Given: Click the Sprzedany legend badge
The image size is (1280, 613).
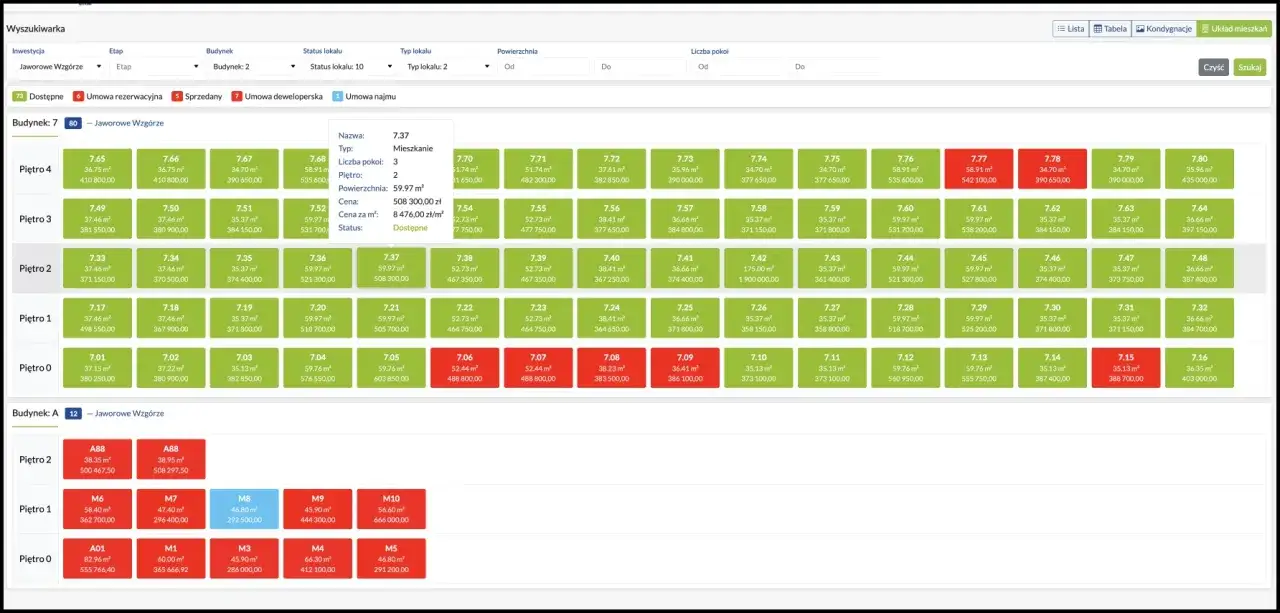Looking at the screenshot, I should pyautogui.click(x=177, y=96).
